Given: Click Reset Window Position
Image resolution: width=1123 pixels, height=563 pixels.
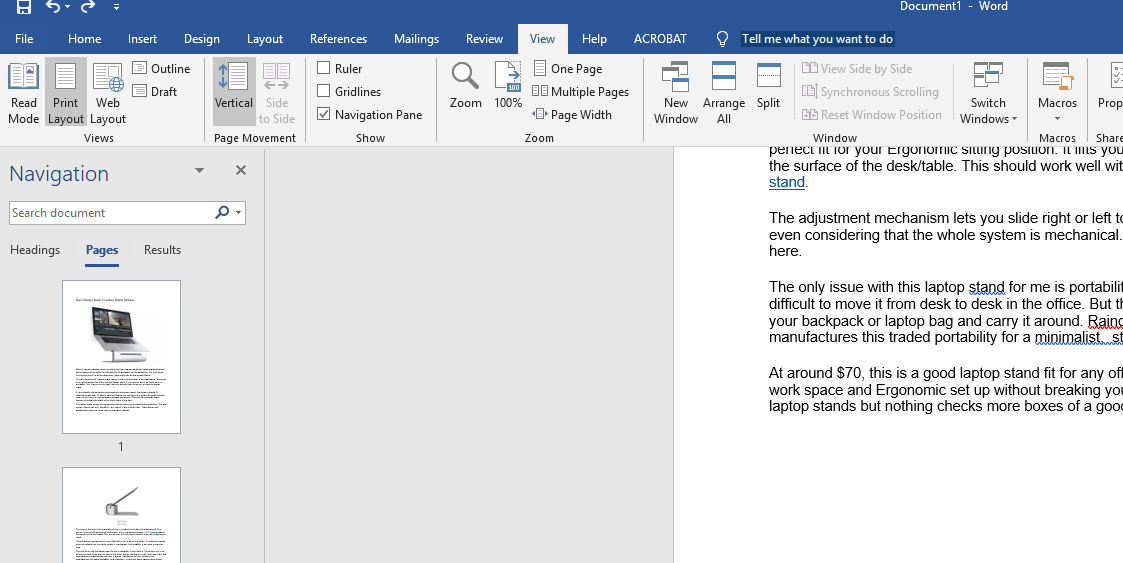Looking at the screenshot, I should tap(872, 115).
